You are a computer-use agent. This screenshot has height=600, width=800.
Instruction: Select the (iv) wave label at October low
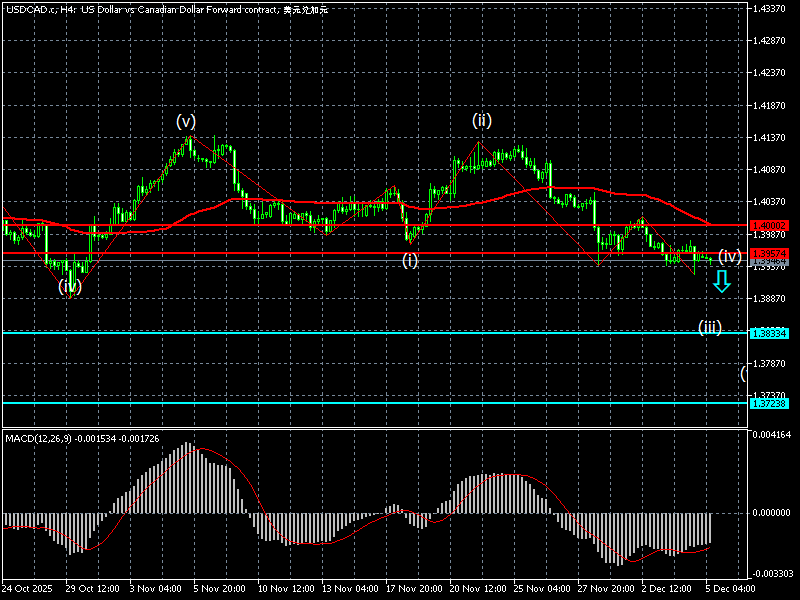coord(69,286)
